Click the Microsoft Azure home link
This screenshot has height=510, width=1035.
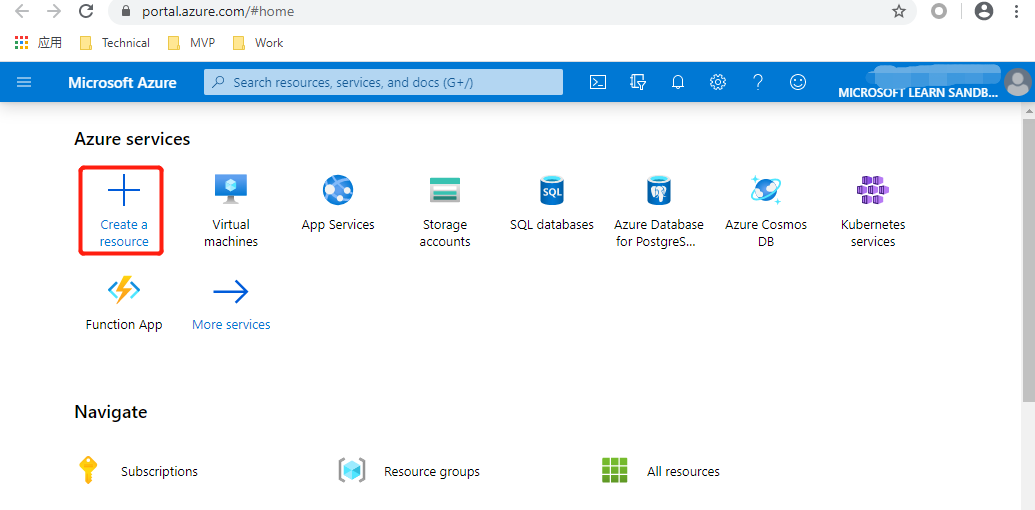click(x=122, y=82)
